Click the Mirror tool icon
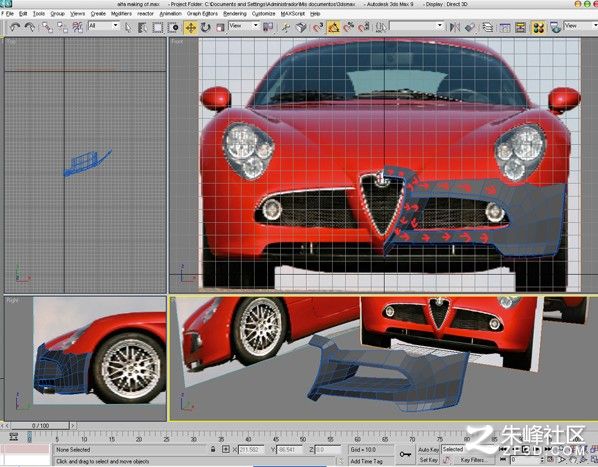The height and width of the screenshot is (467, 598). (455, 27)
